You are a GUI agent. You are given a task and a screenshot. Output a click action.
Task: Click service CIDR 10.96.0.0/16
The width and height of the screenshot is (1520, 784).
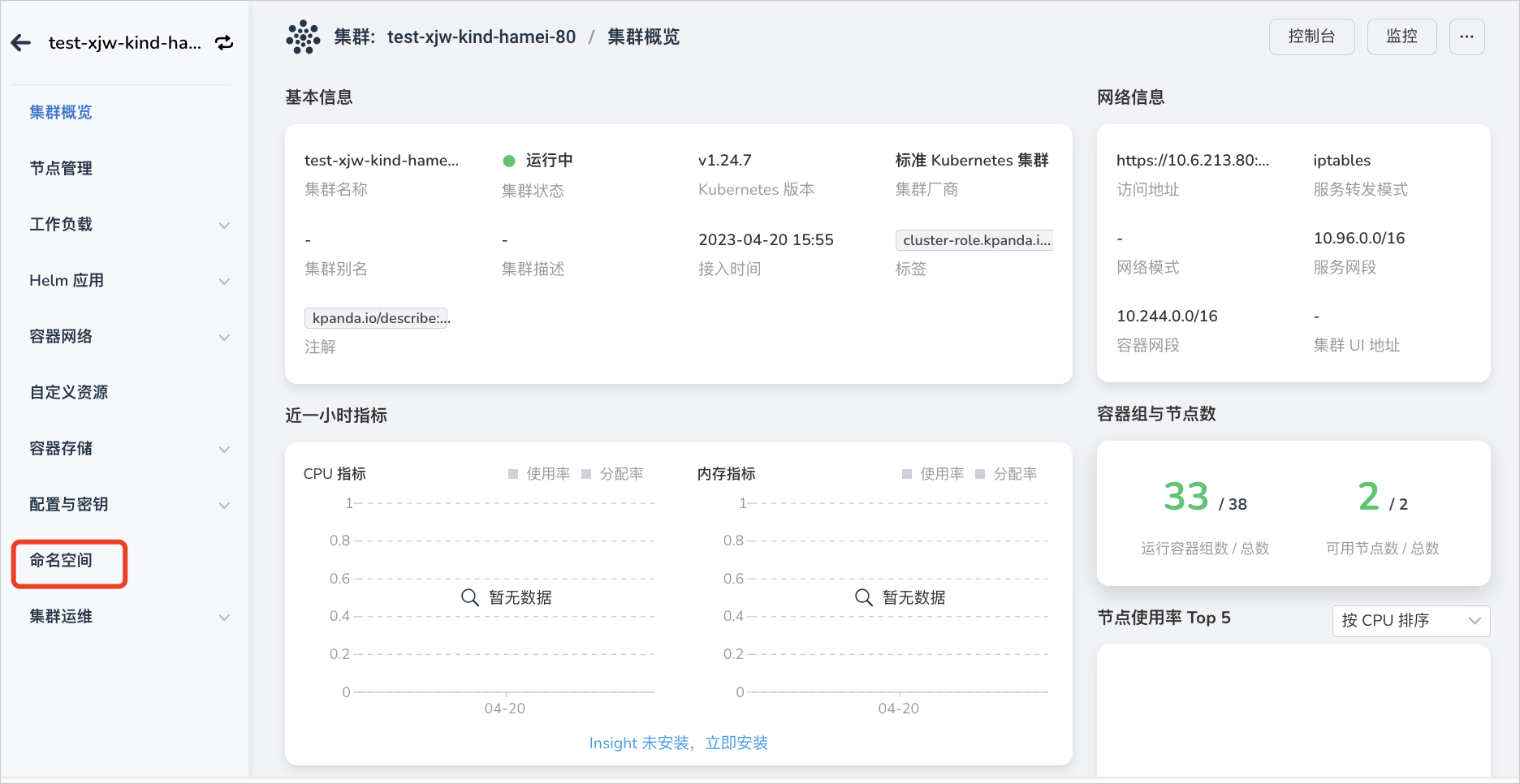(1359, 238)
